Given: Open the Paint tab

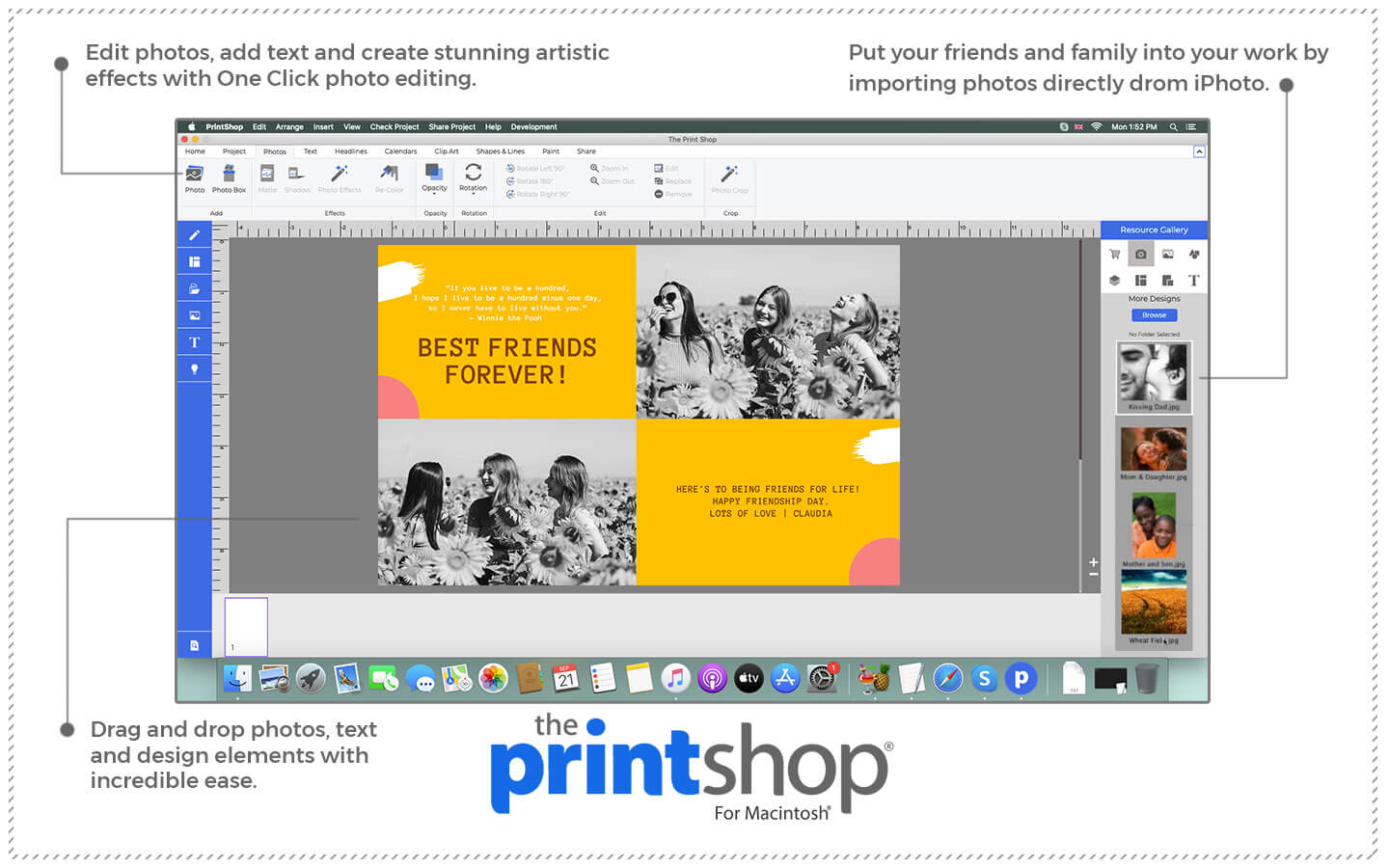Looking at the screenshot, I should [x=551, y=151].
